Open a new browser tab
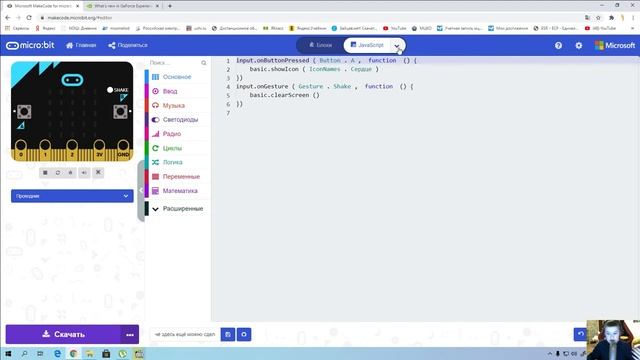Screen dimensions: 640x360 (170, 6)
